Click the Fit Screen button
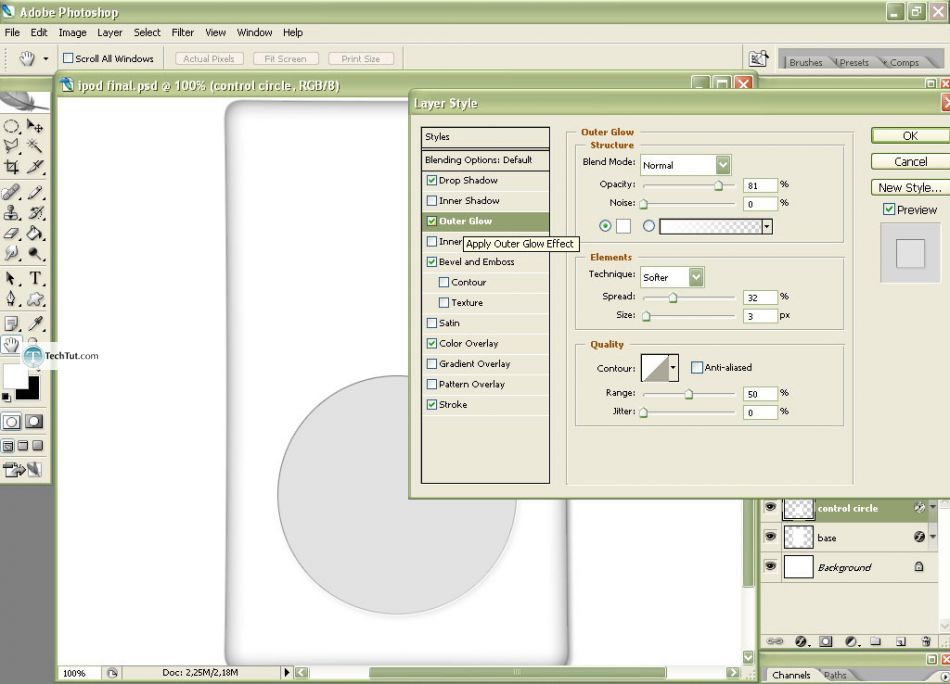The height and width of the screenshot is (684, 950). tap(285, 59)
